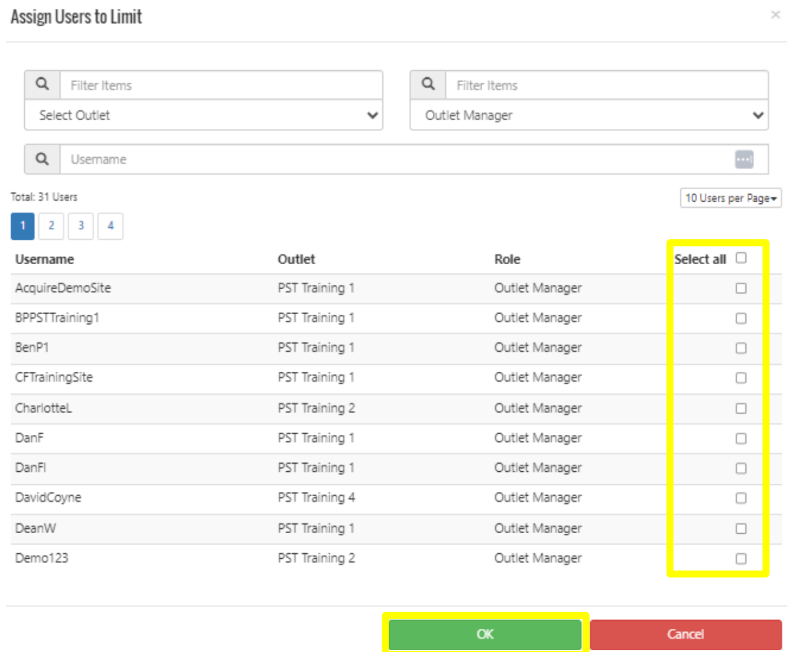Click the ellipsis icon in Username field

click(x=743, y=159)
